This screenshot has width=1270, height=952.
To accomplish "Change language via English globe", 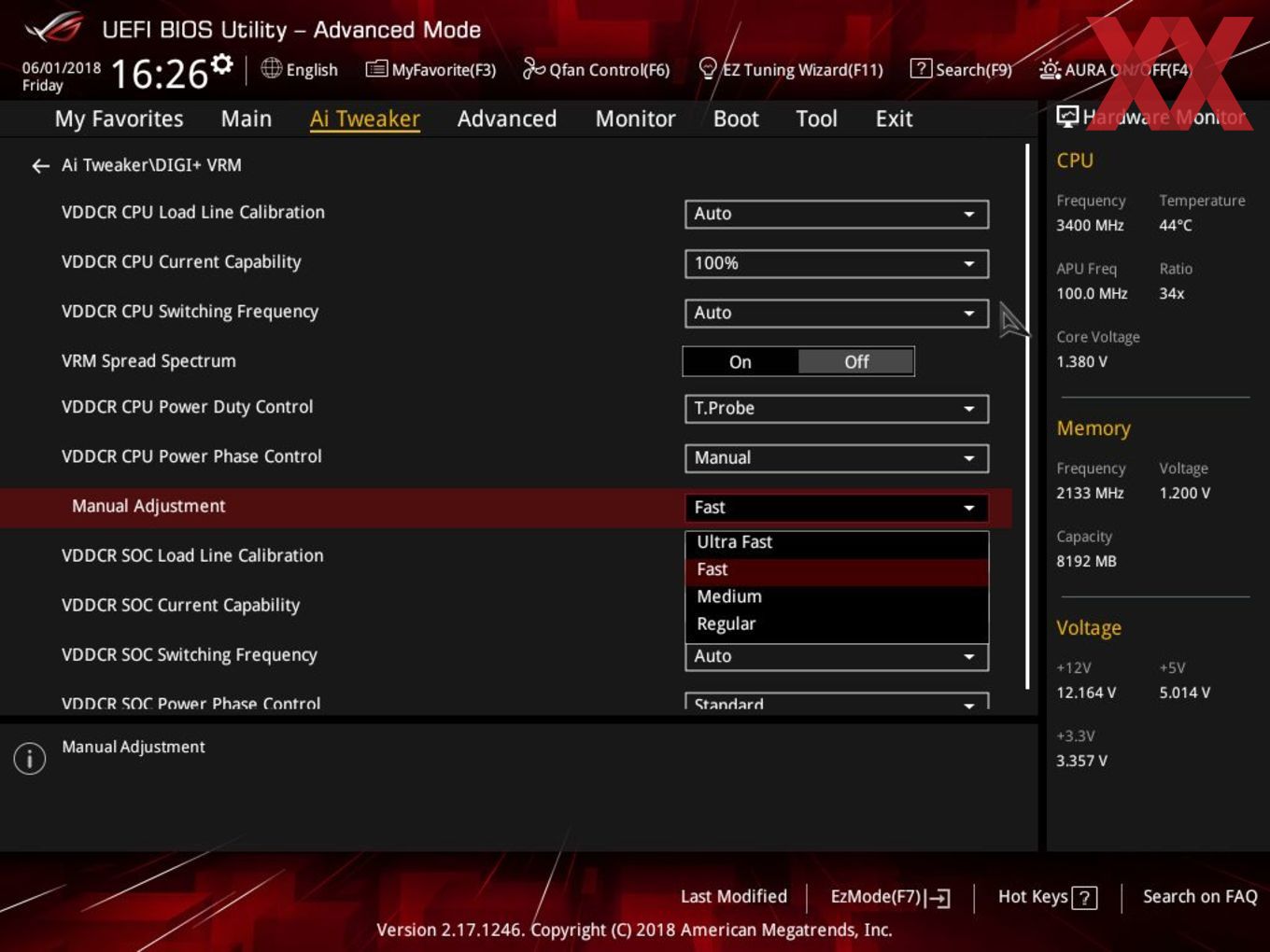I will pos(299,69).
